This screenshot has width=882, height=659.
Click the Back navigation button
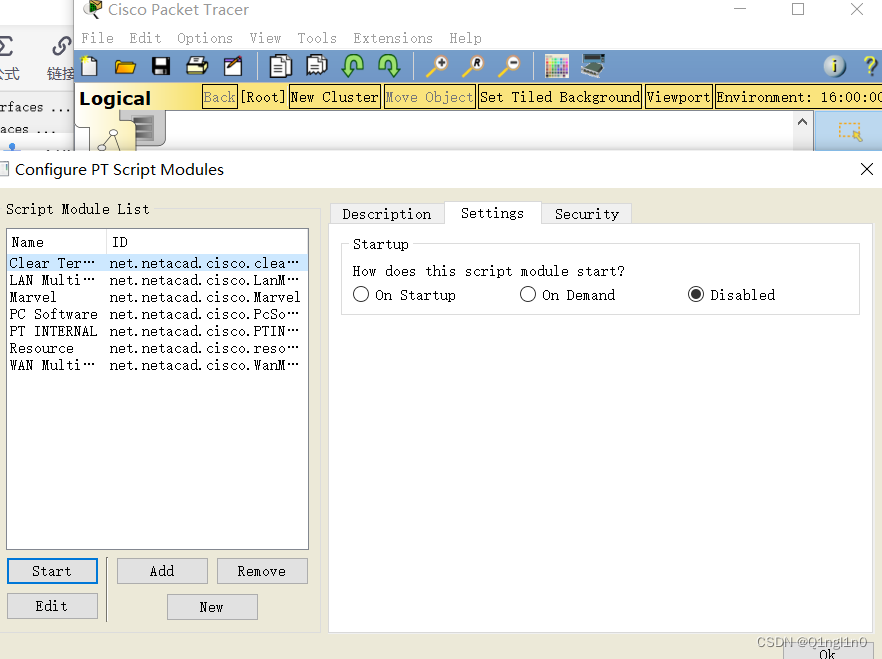click(x=219, y=97)
